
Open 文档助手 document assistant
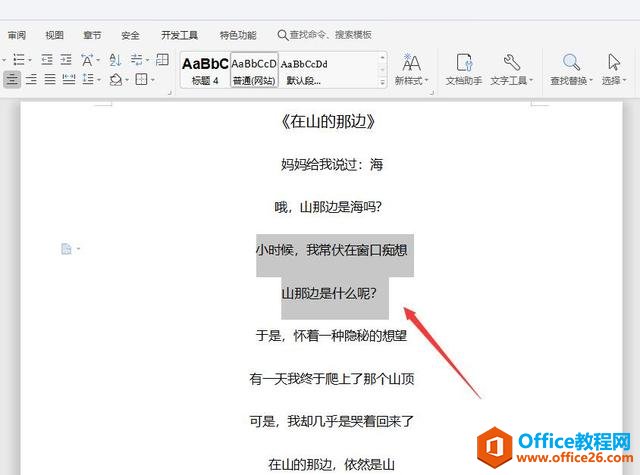(x=464, y=69)
